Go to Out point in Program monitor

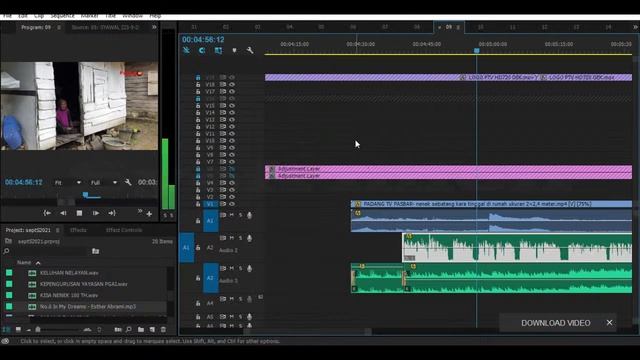(111, 213)
